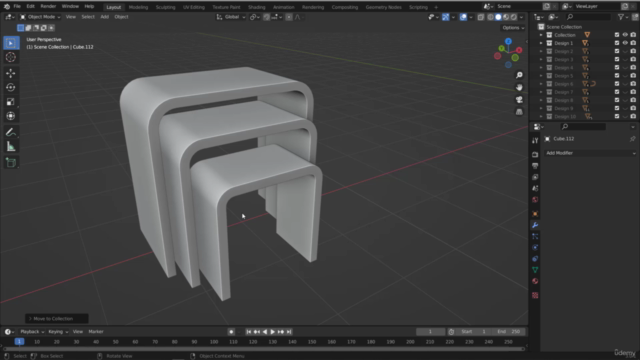
Task: Select the Move tool
Action: pyautogui.click(x=11, y=73)
